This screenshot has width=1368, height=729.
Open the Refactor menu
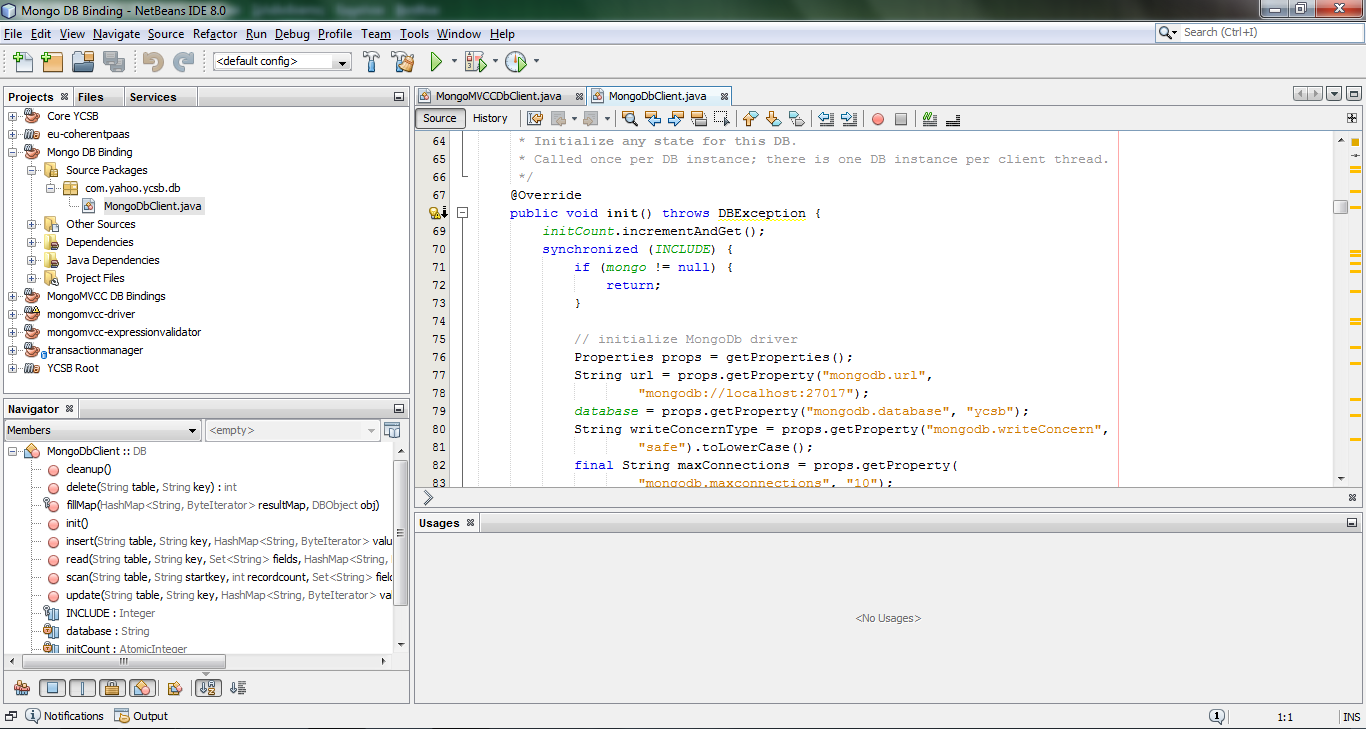pyautogui.click(x=215, y=34)
